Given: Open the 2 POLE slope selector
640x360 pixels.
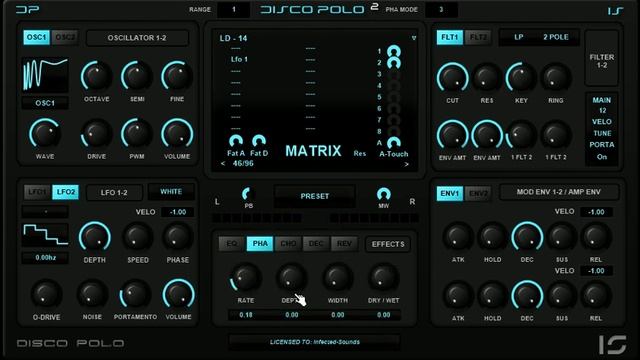Looking at the screenshot, I should coord(556,37).
